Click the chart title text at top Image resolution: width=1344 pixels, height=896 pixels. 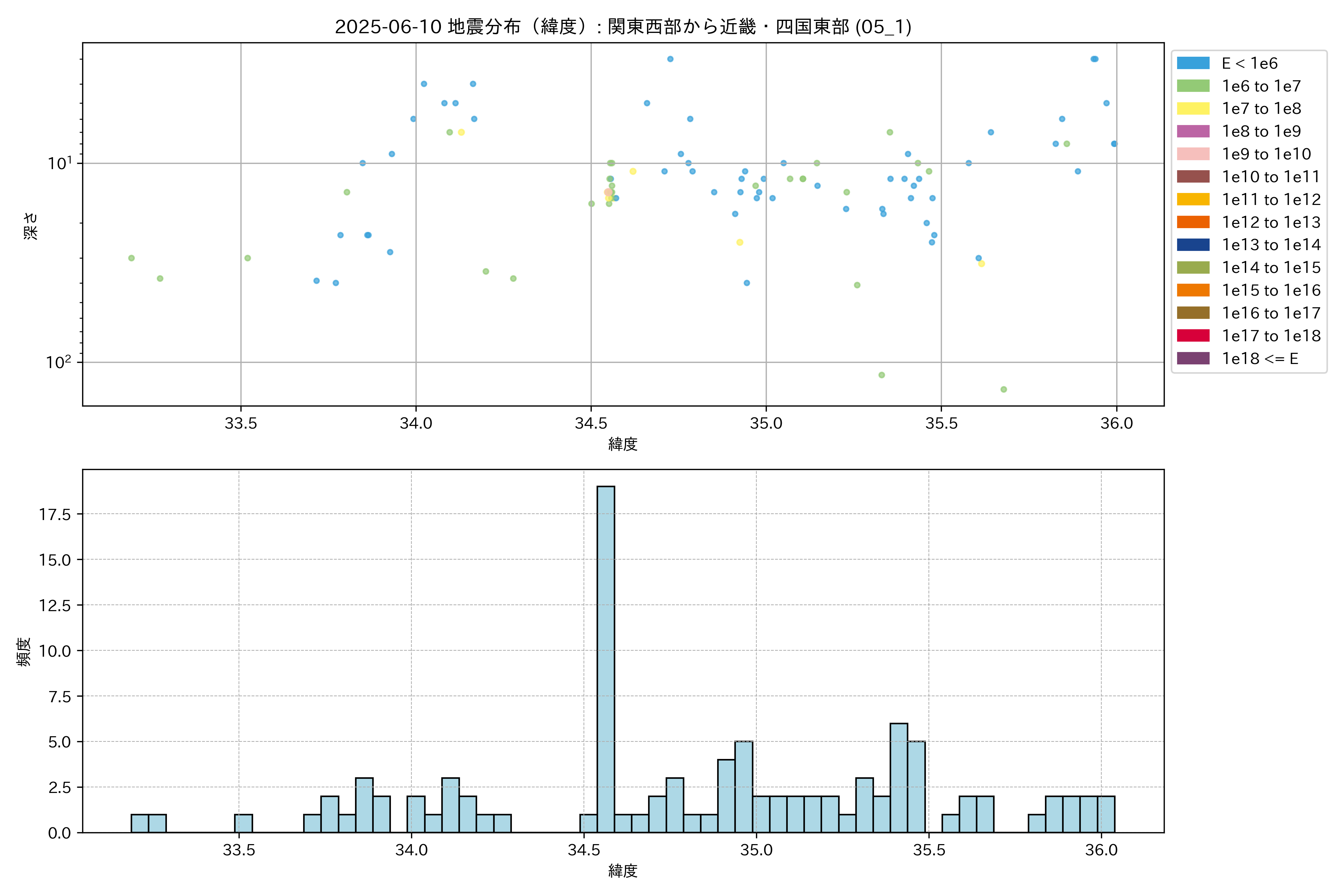[623, 27]
